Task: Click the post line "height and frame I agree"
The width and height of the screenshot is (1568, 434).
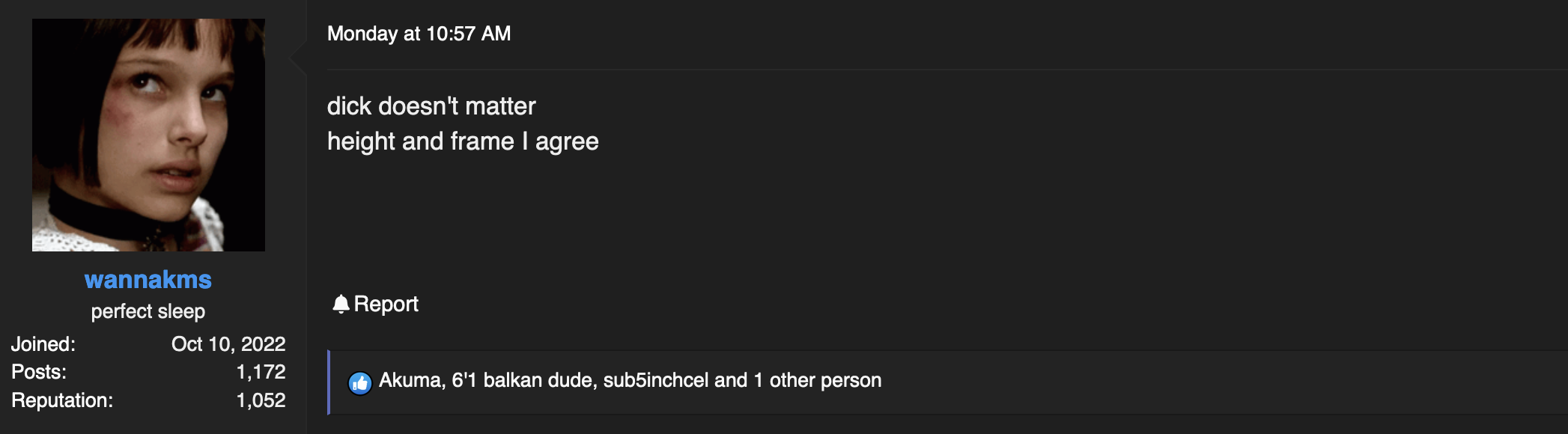Action: tap(463, 141)
